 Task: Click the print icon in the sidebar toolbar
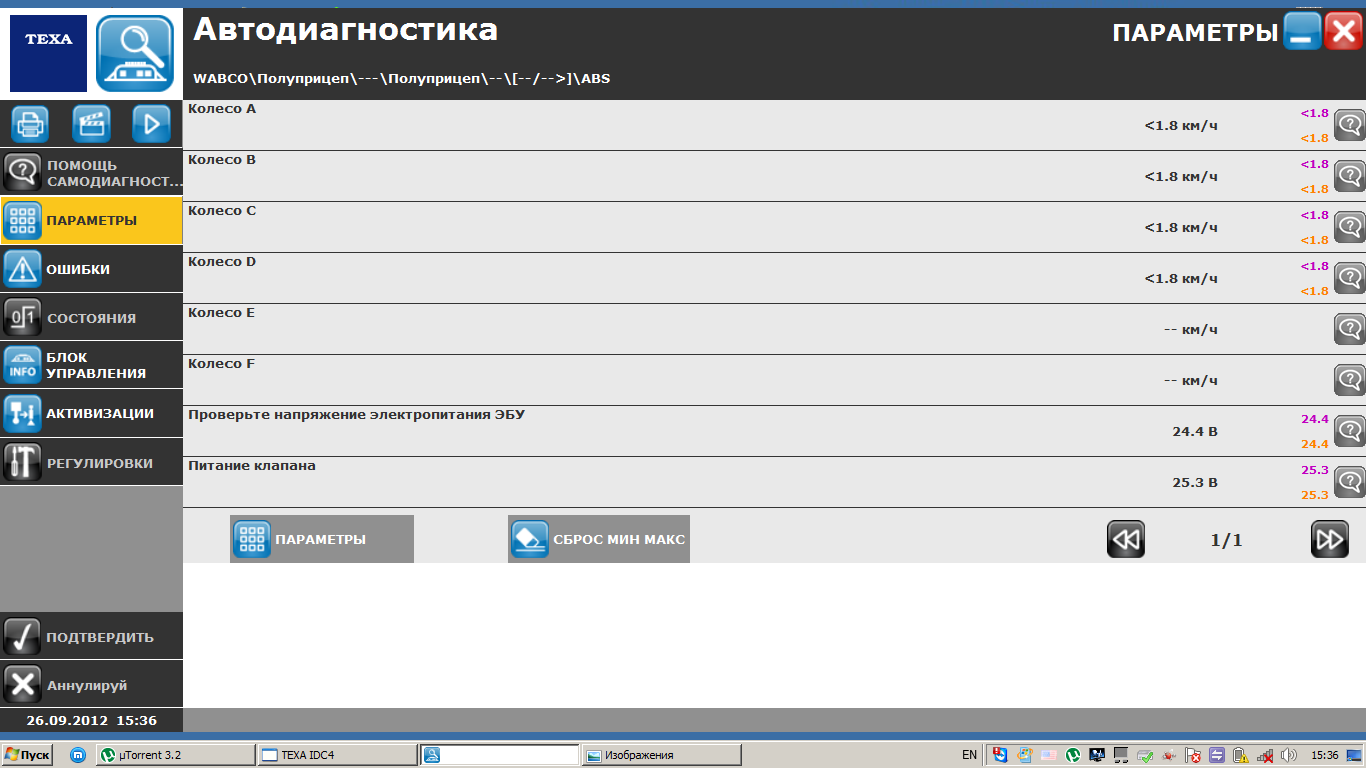point(31,124)
